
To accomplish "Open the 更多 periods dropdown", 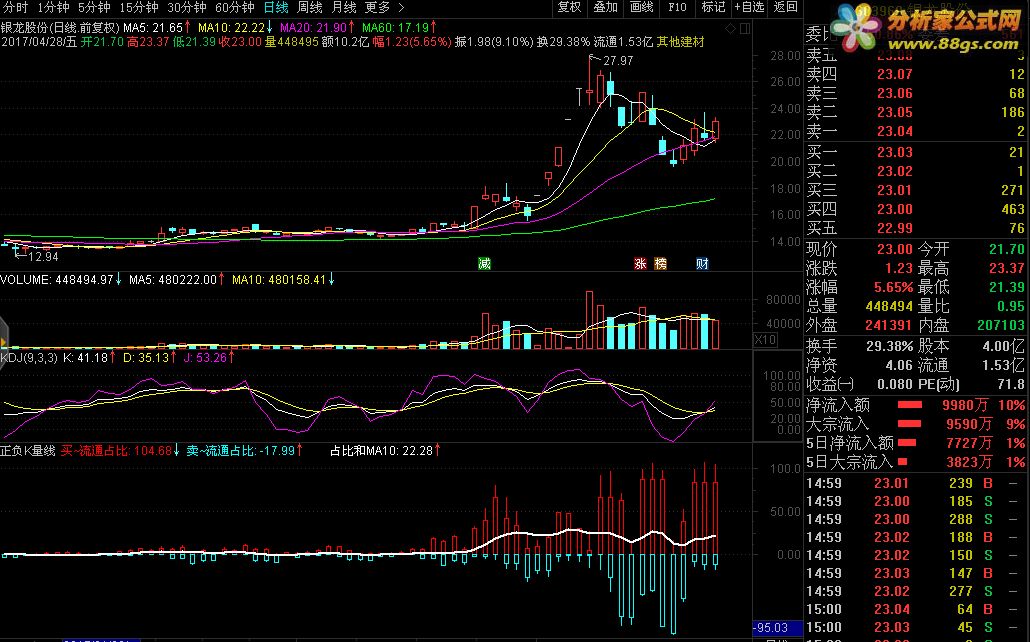I will pos(377,8).
